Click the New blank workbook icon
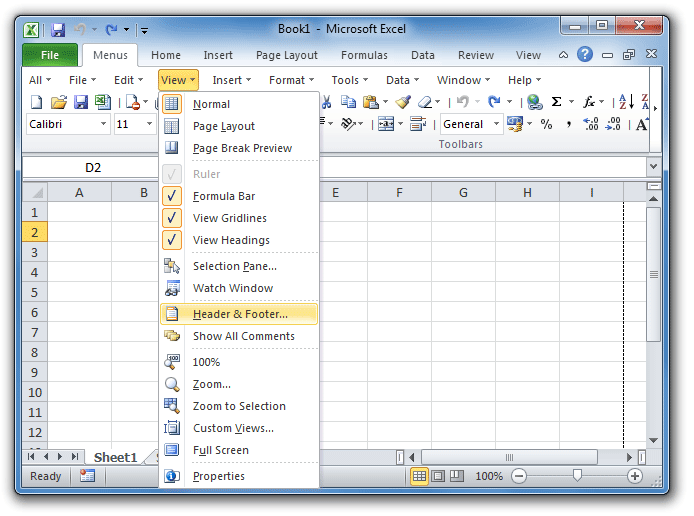This screenshot has width=694, height=516. point(37,102)
